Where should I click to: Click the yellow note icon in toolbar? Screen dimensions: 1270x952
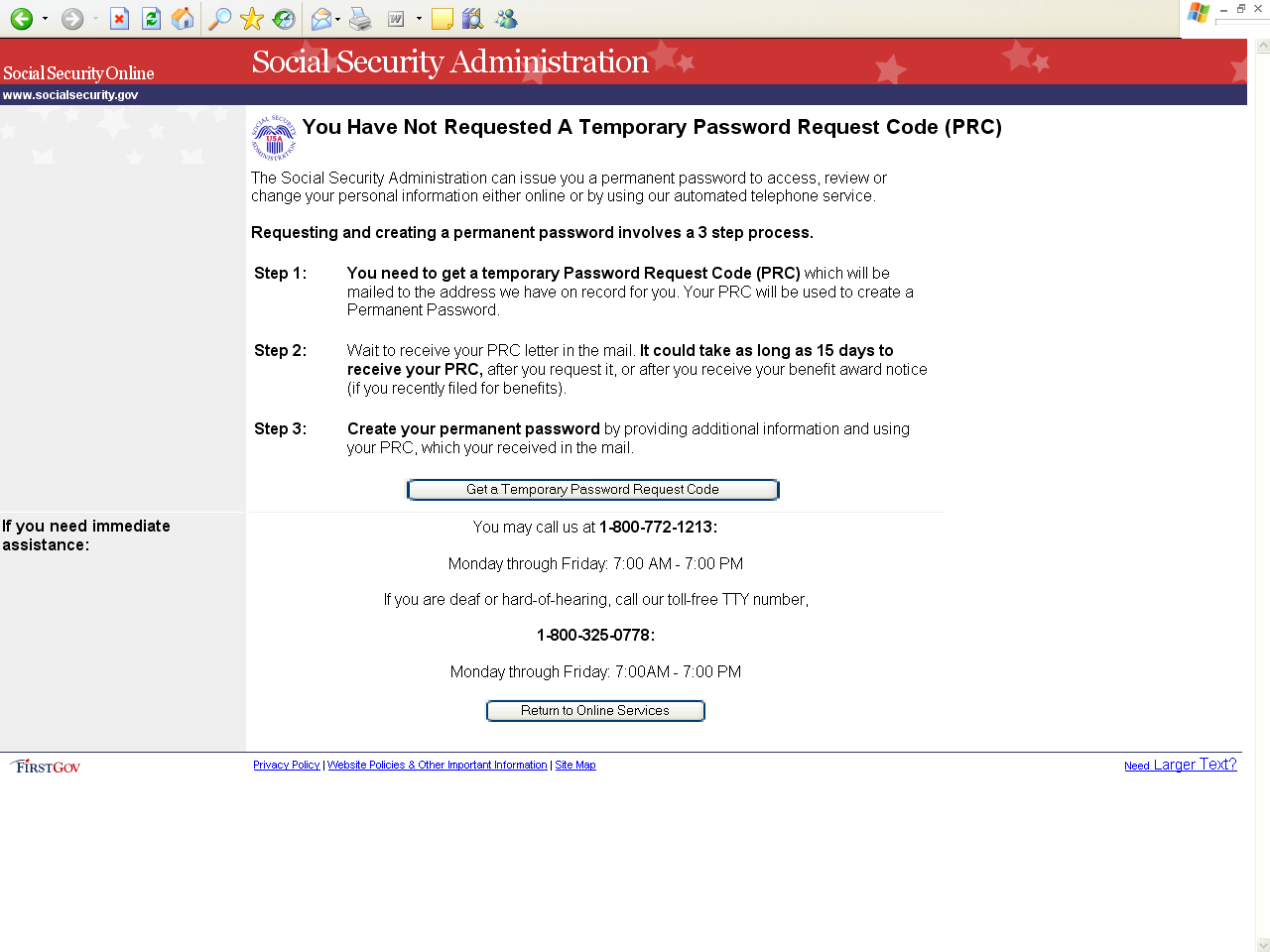443,19
